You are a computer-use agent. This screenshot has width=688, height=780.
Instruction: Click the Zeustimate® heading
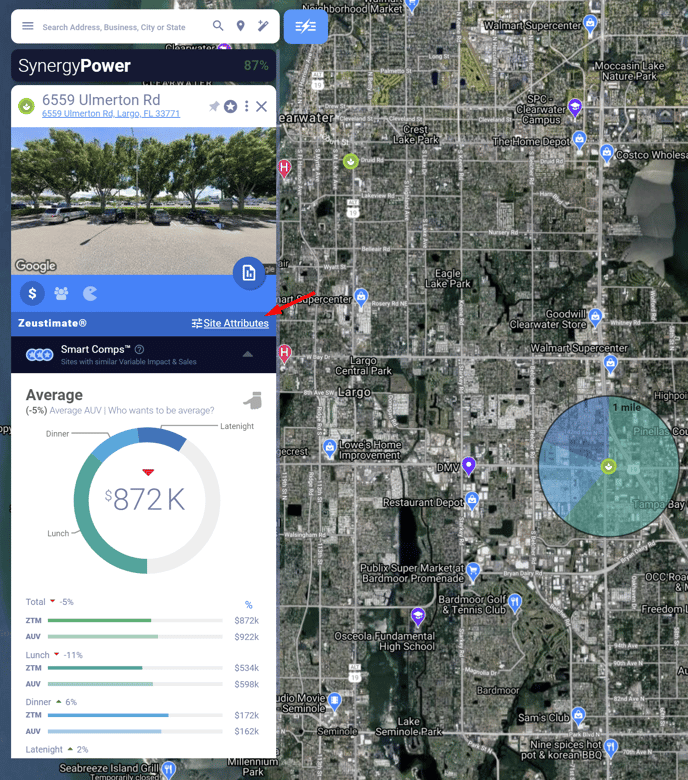(x=52, y=323)
